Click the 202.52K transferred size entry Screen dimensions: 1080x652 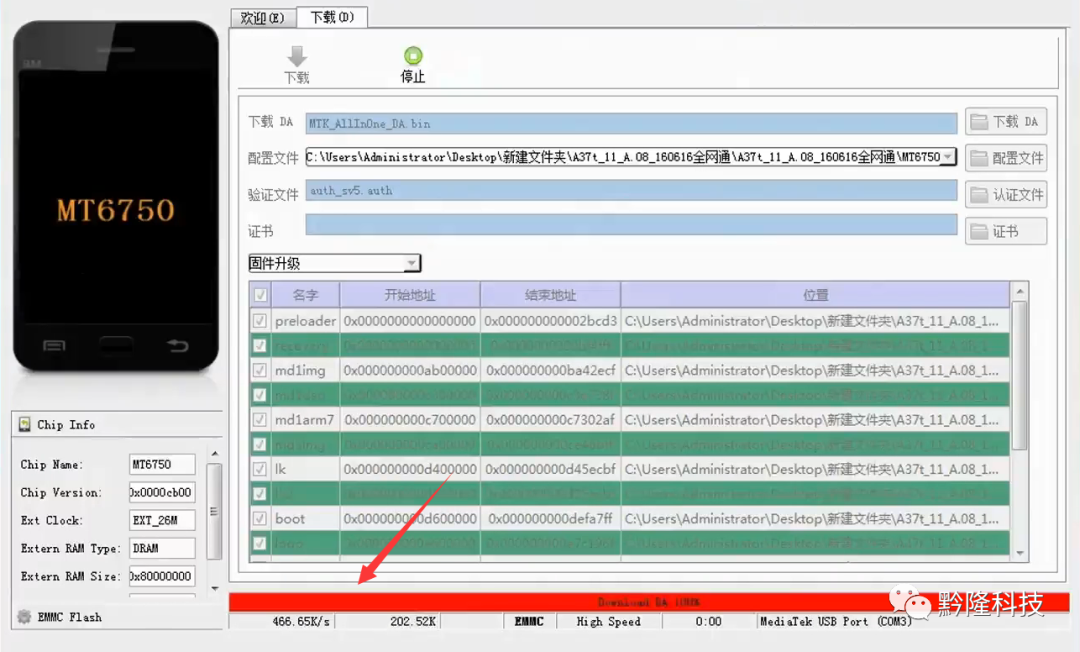pyautogui.click(x=413, y=622)
